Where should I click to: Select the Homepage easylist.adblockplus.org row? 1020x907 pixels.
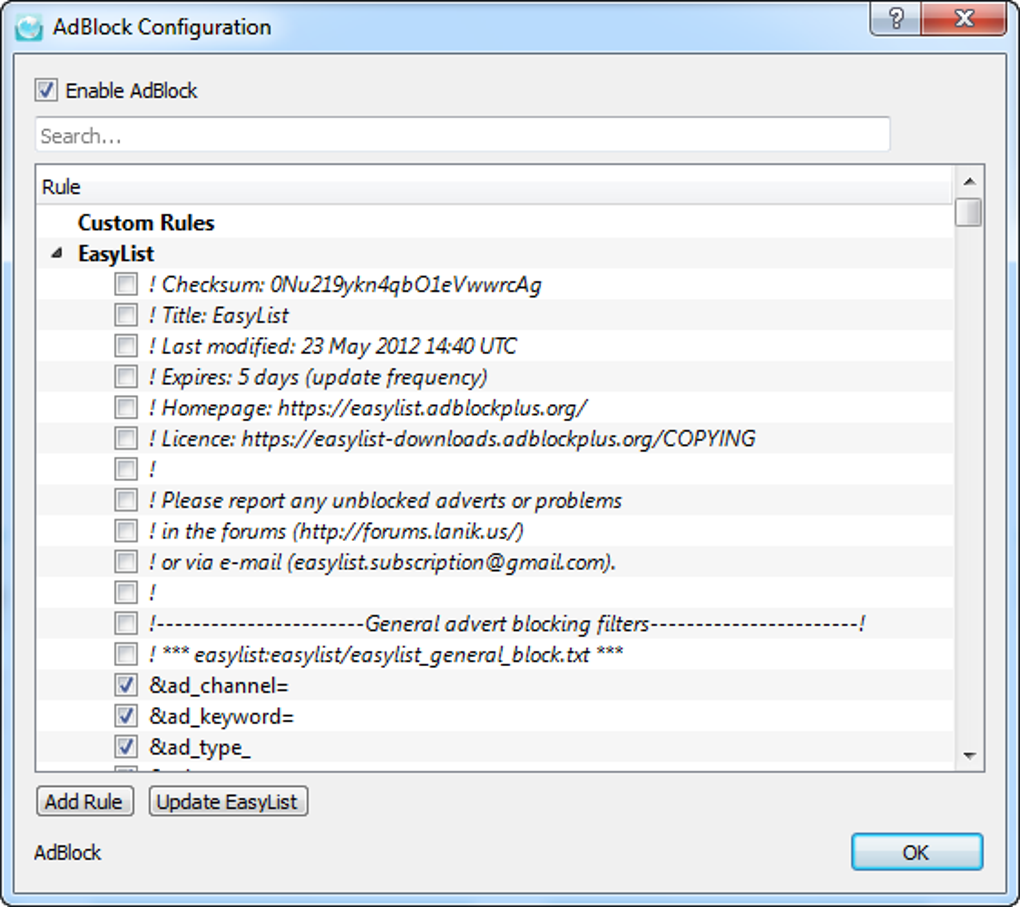tap(368, 408)
